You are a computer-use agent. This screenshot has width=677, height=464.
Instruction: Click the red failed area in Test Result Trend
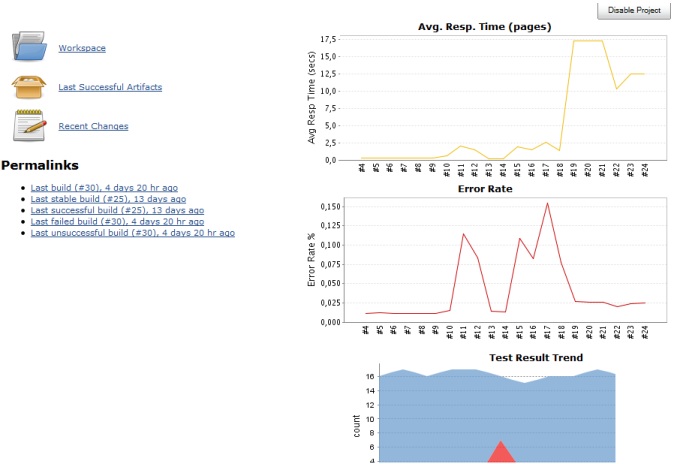[501, 453]
